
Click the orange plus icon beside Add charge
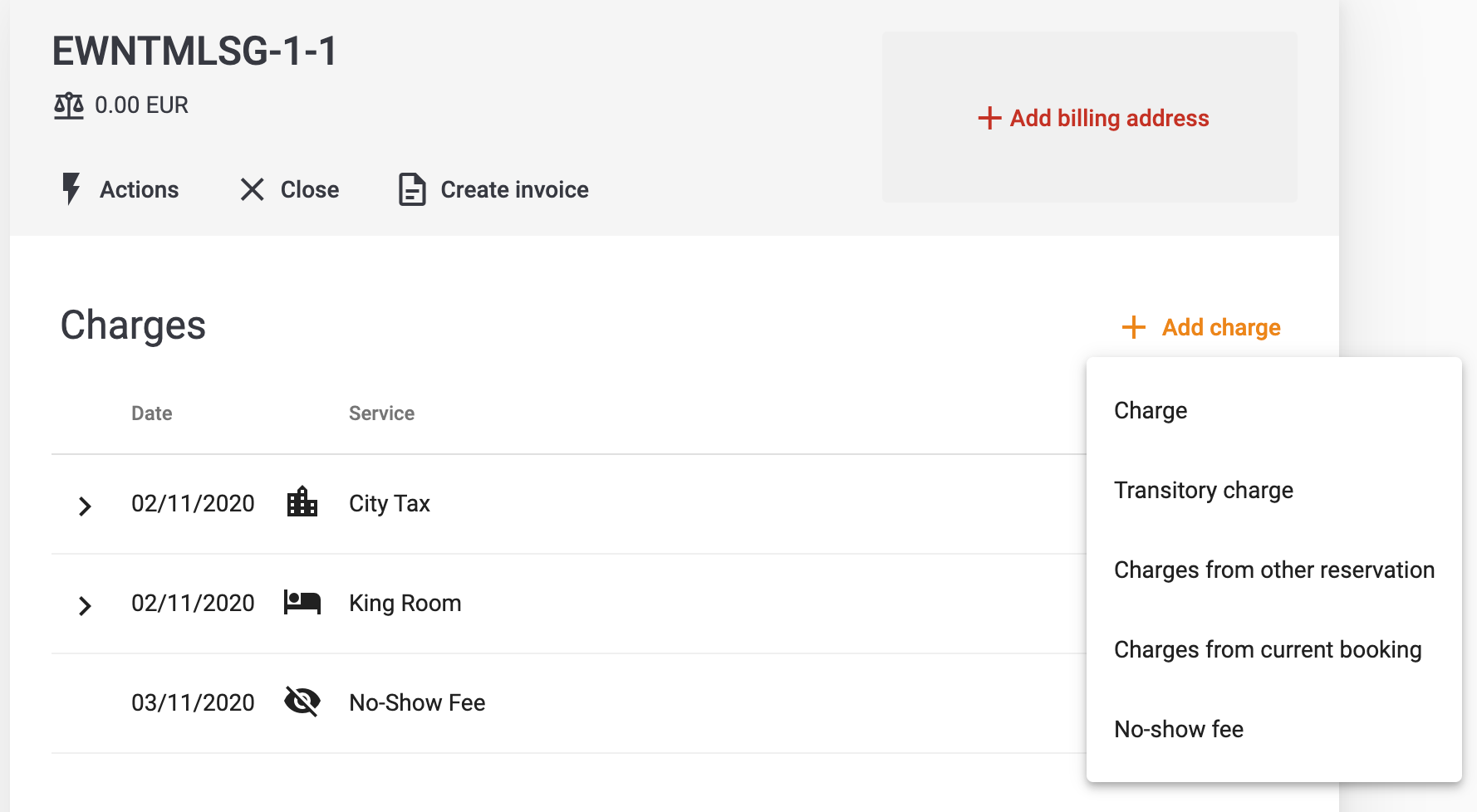tap(1134, 327)
